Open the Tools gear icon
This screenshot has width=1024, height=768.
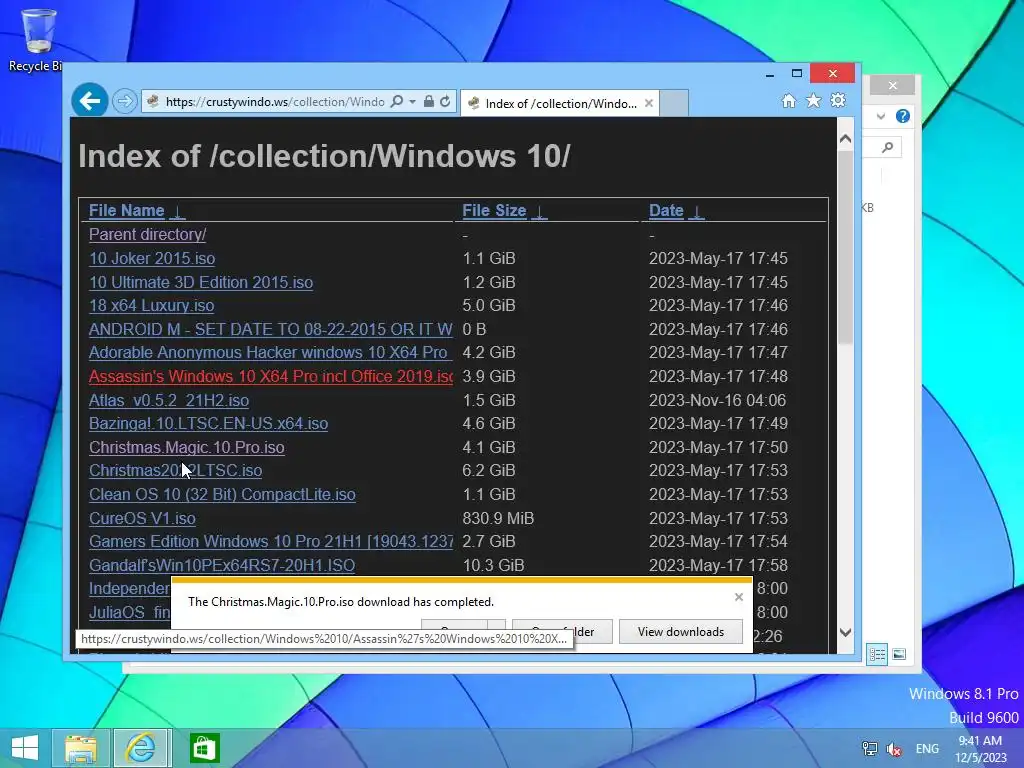(x=838, y=101)
